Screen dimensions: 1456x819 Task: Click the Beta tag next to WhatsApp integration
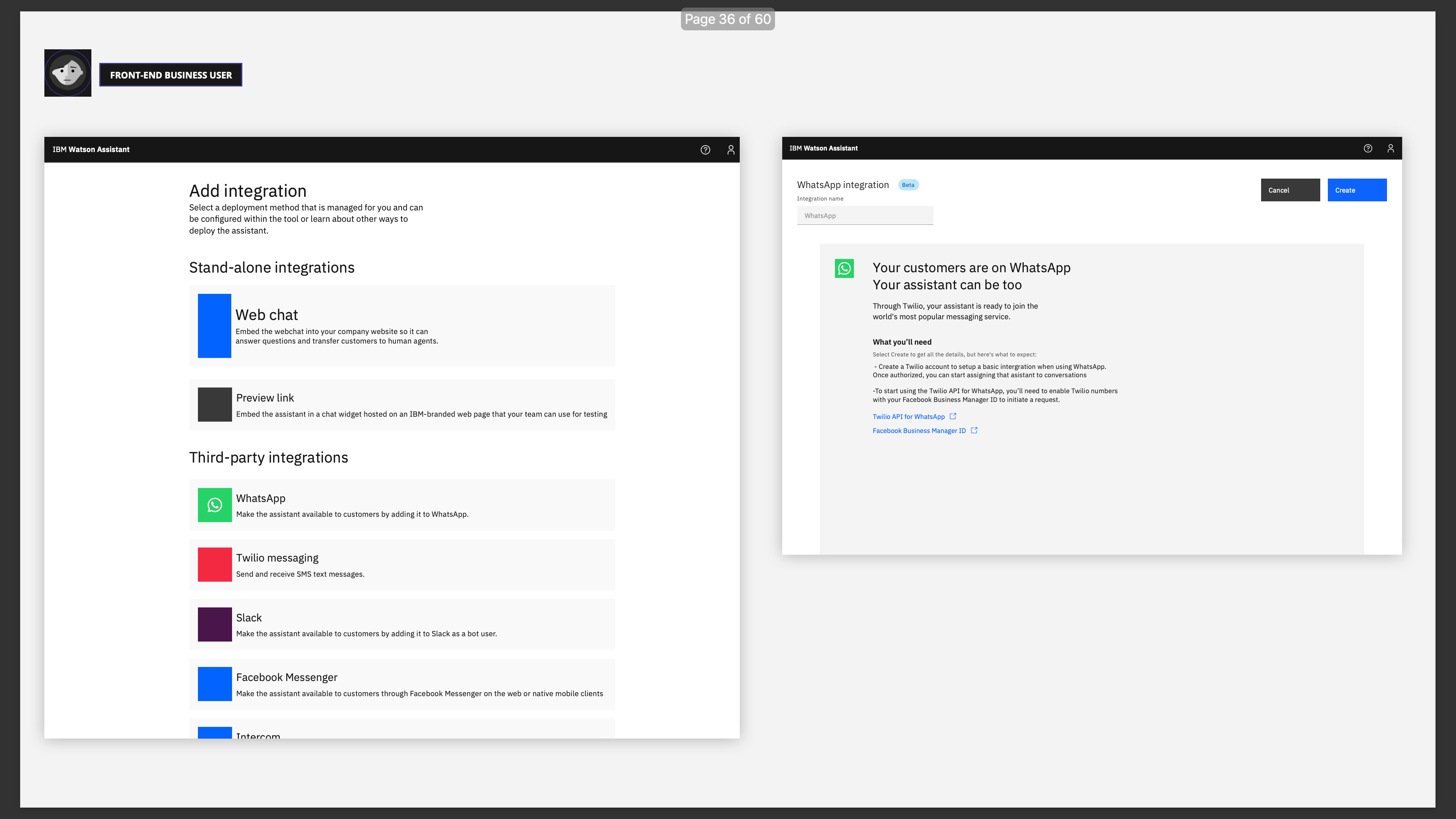908,185
